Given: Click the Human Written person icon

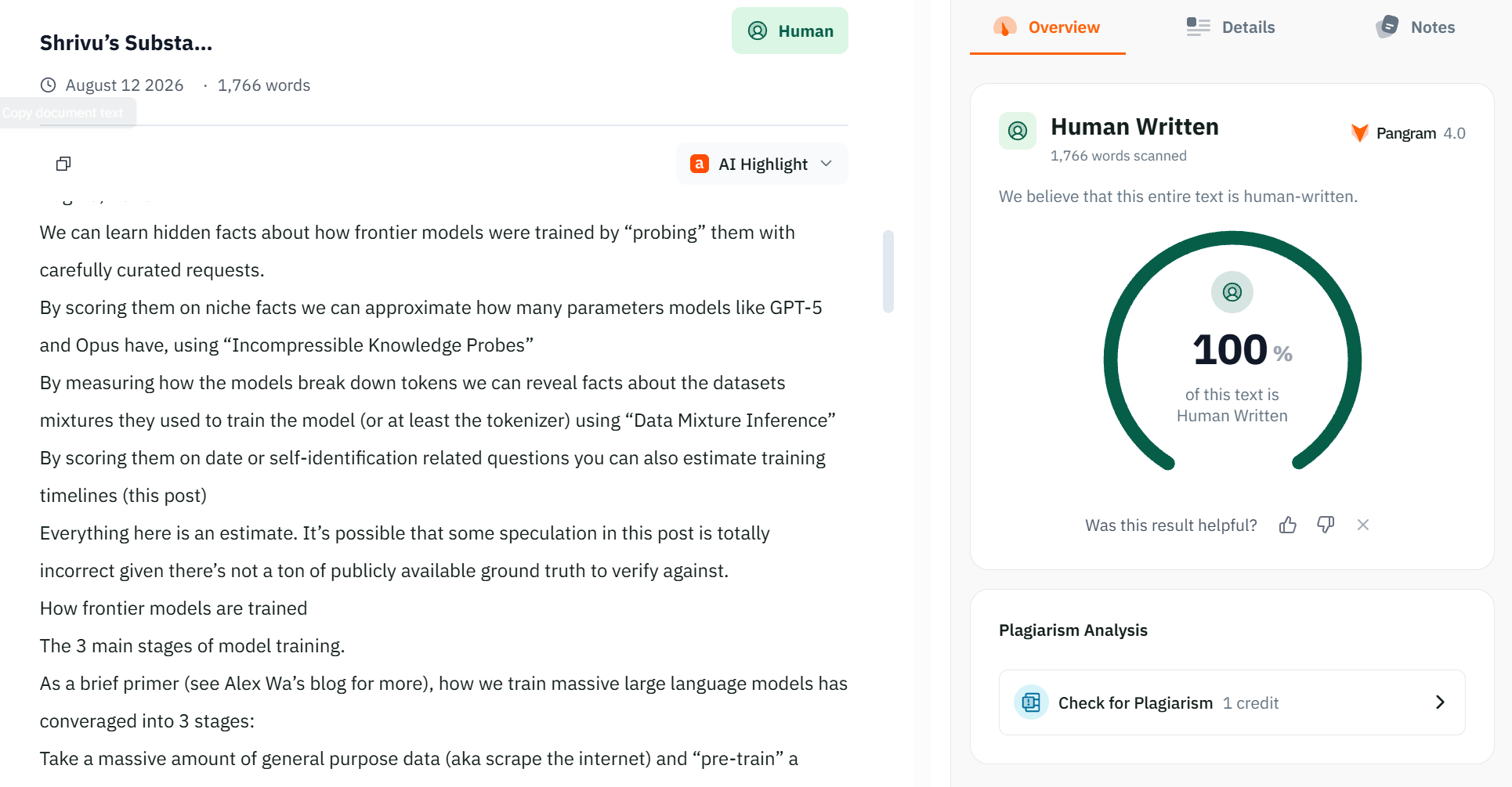Looking at the screenshot, I should pyautogui.click(x=1018, y=131).
